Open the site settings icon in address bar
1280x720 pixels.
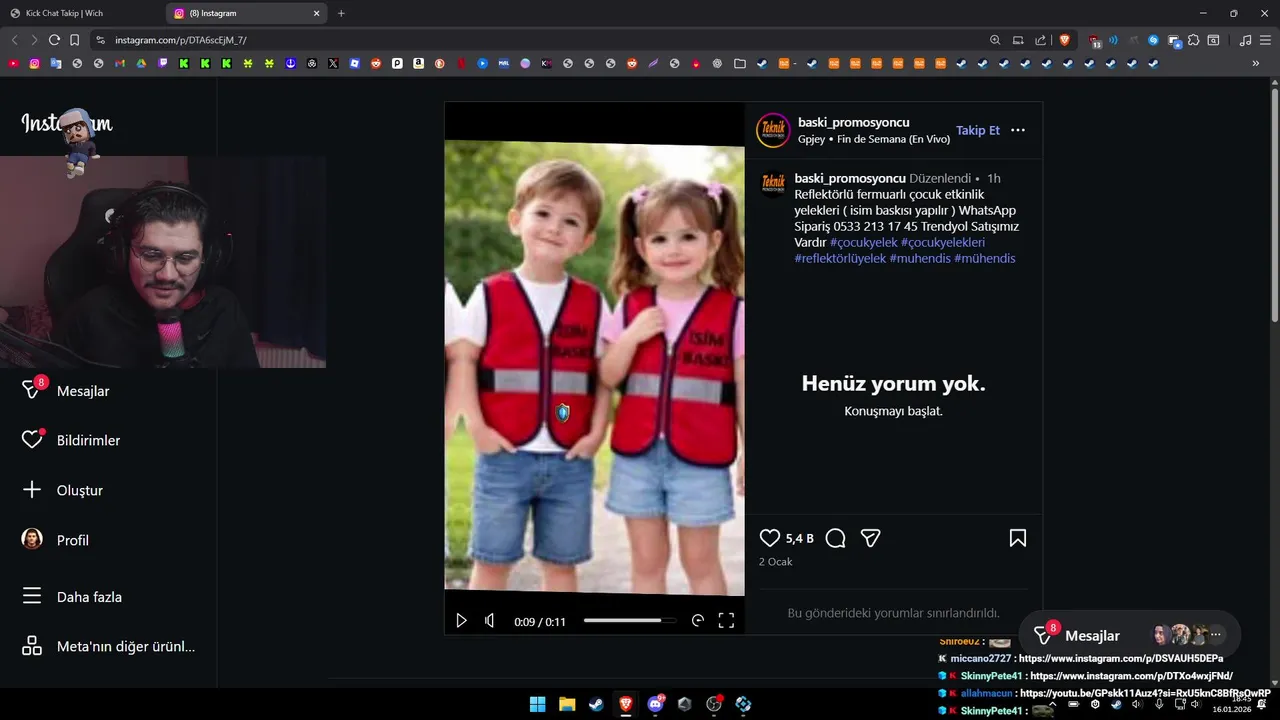point(100,40)
